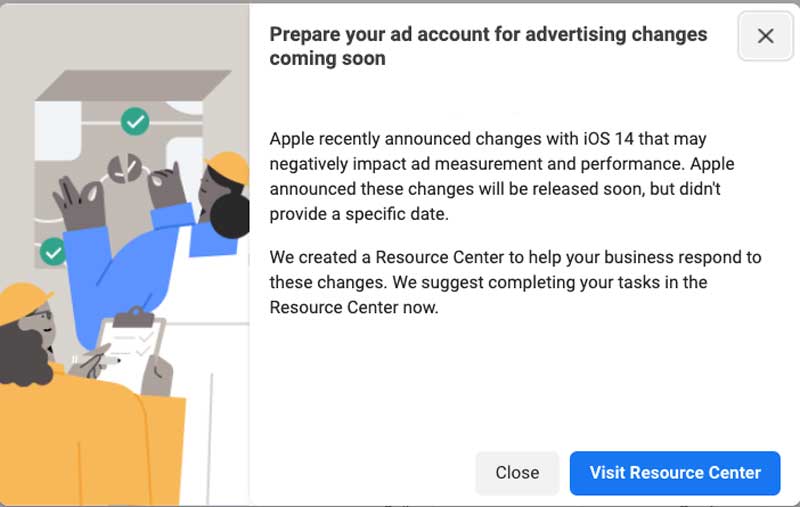800x507 pixels.
Task: Click the "Prepare your ad account" heading
Action: coord(488,46)
